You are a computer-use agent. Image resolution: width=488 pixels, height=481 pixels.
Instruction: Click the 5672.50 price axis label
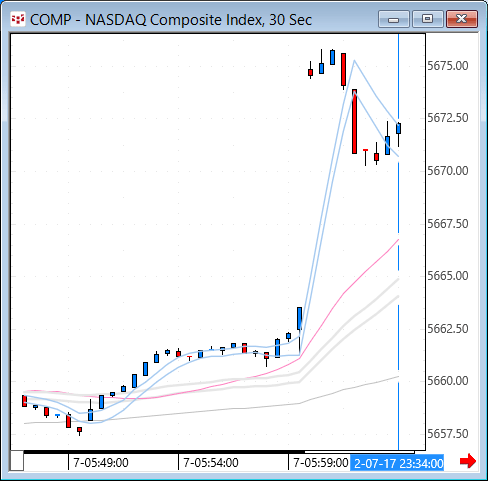[448, 118]
